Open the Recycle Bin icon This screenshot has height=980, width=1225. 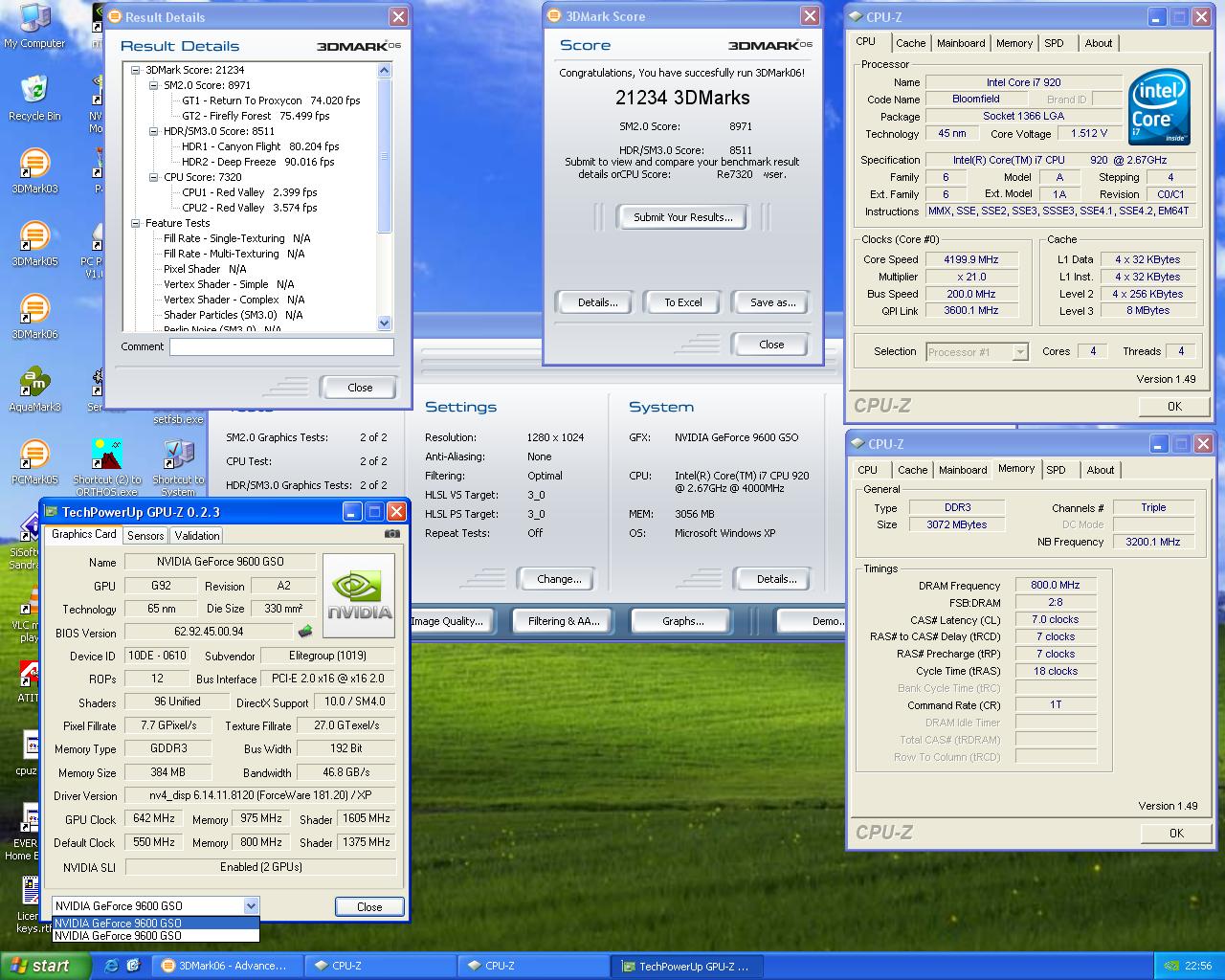[34, 98]
